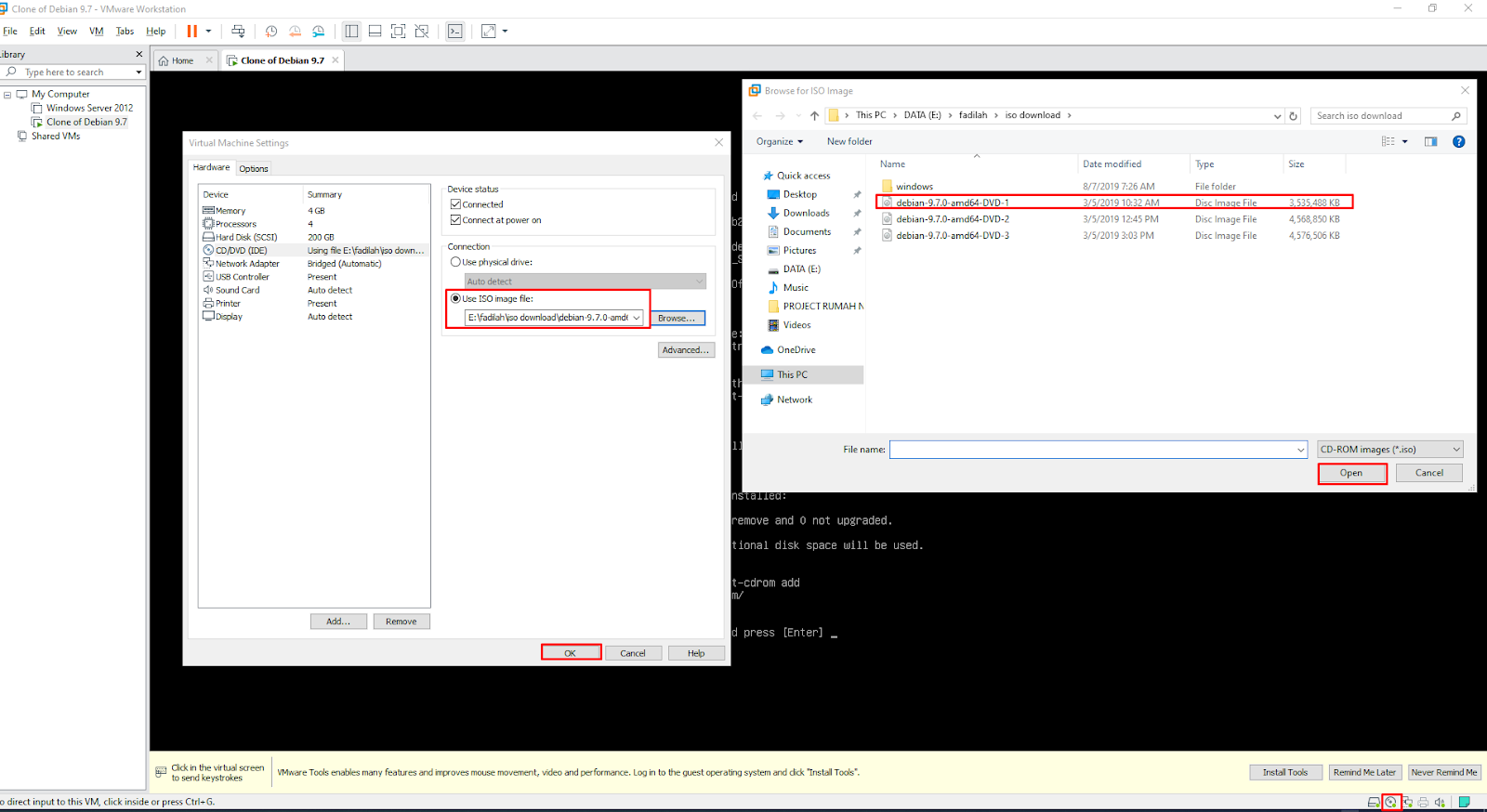Revert to snapshot using the orange arrow clock icon
The height and width of the screenshot is (812, 1487).
click(295, 31)
